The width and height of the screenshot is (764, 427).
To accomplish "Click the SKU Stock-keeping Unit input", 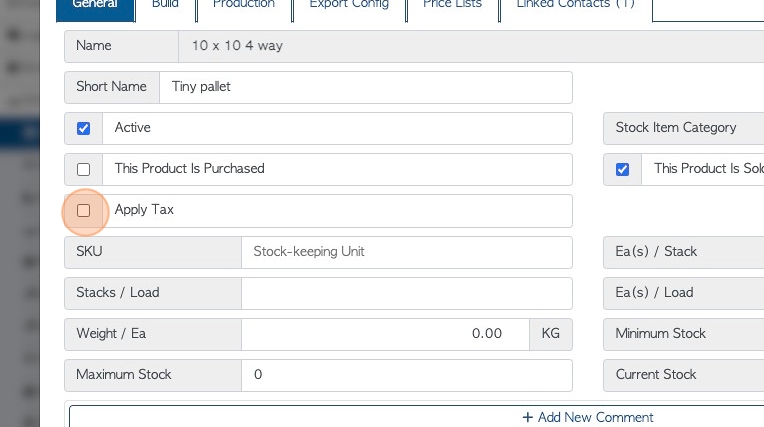I will (407, 252).
